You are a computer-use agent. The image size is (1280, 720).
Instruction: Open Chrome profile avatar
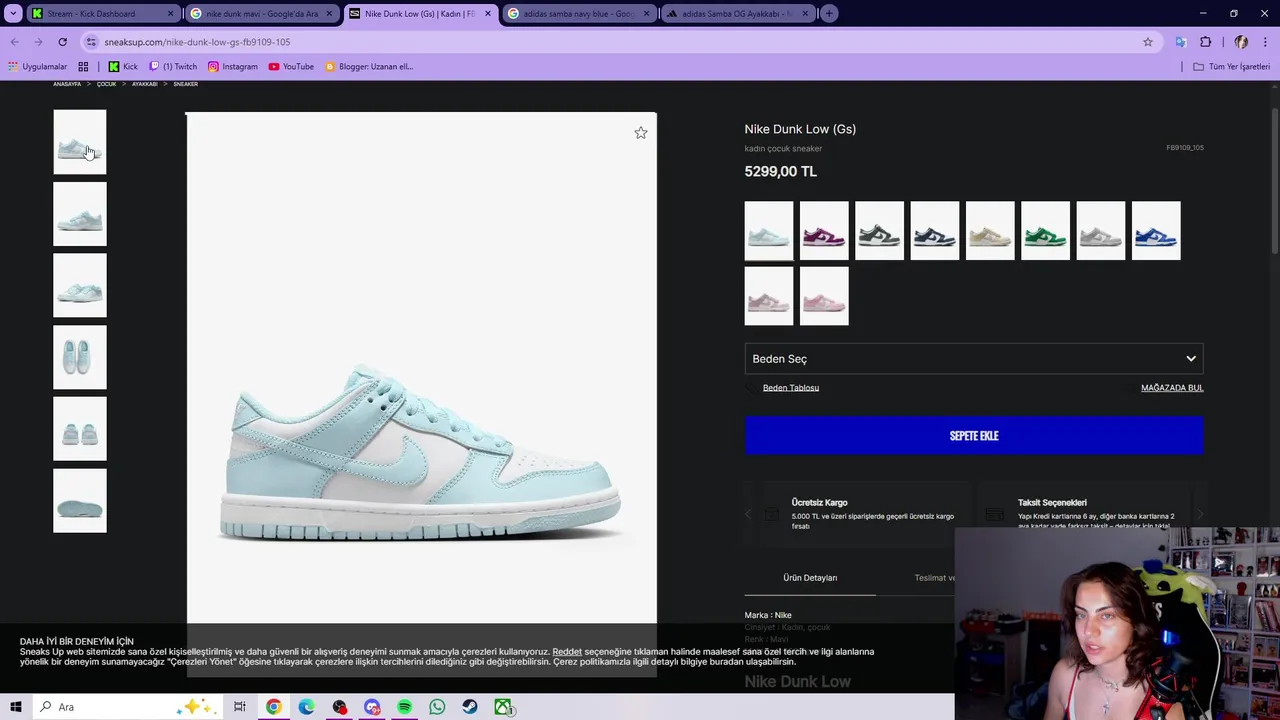(1241, 42)
